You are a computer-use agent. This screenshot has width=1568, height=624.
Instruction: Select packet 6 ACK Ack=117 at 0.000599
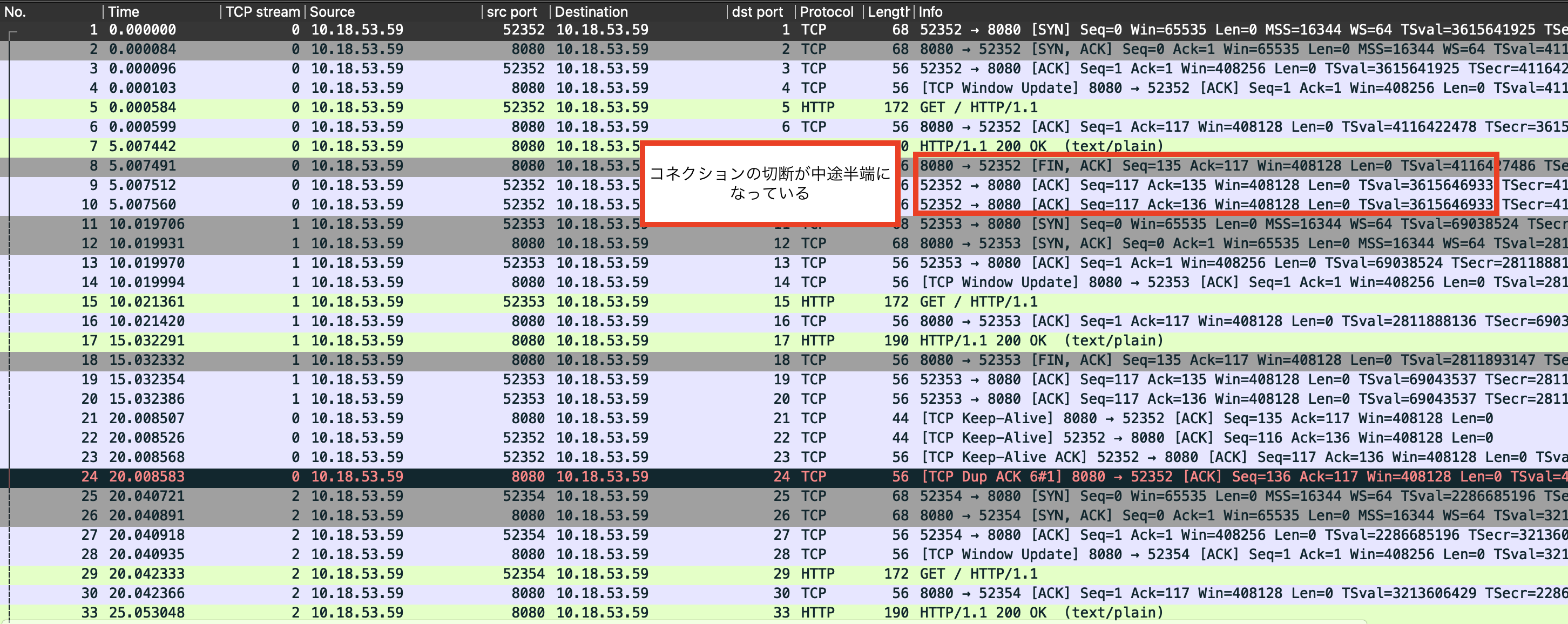coord(784,127)
